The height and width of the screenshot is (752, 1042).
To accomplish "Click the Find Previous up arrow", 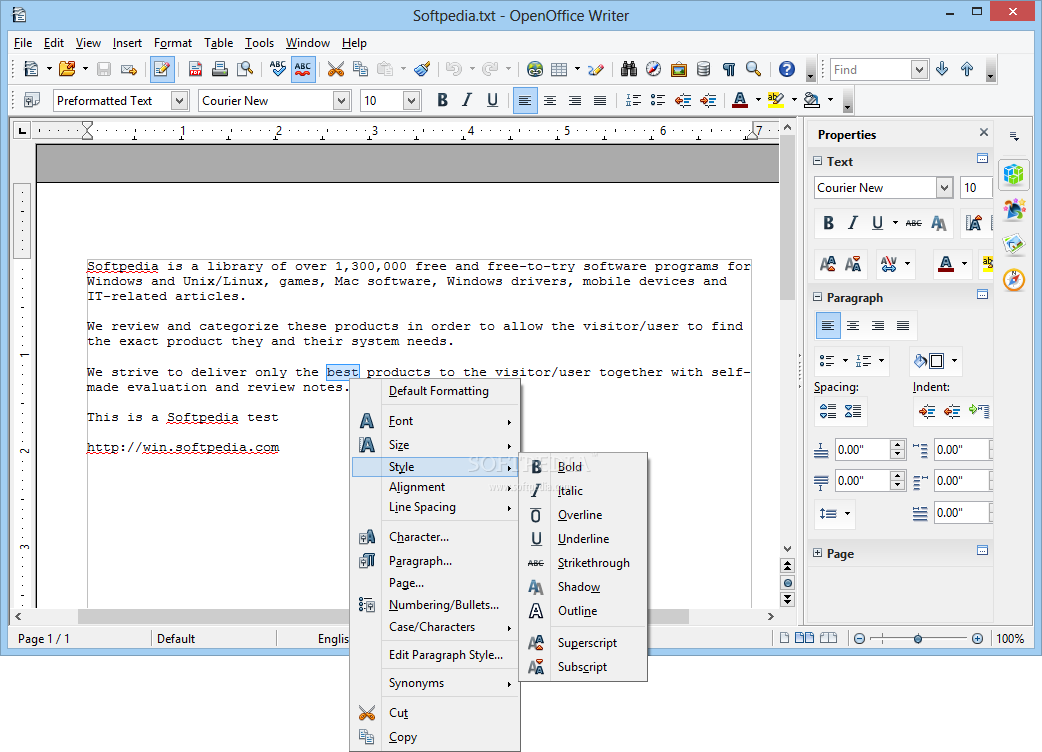I will click(x=967, y=69).
